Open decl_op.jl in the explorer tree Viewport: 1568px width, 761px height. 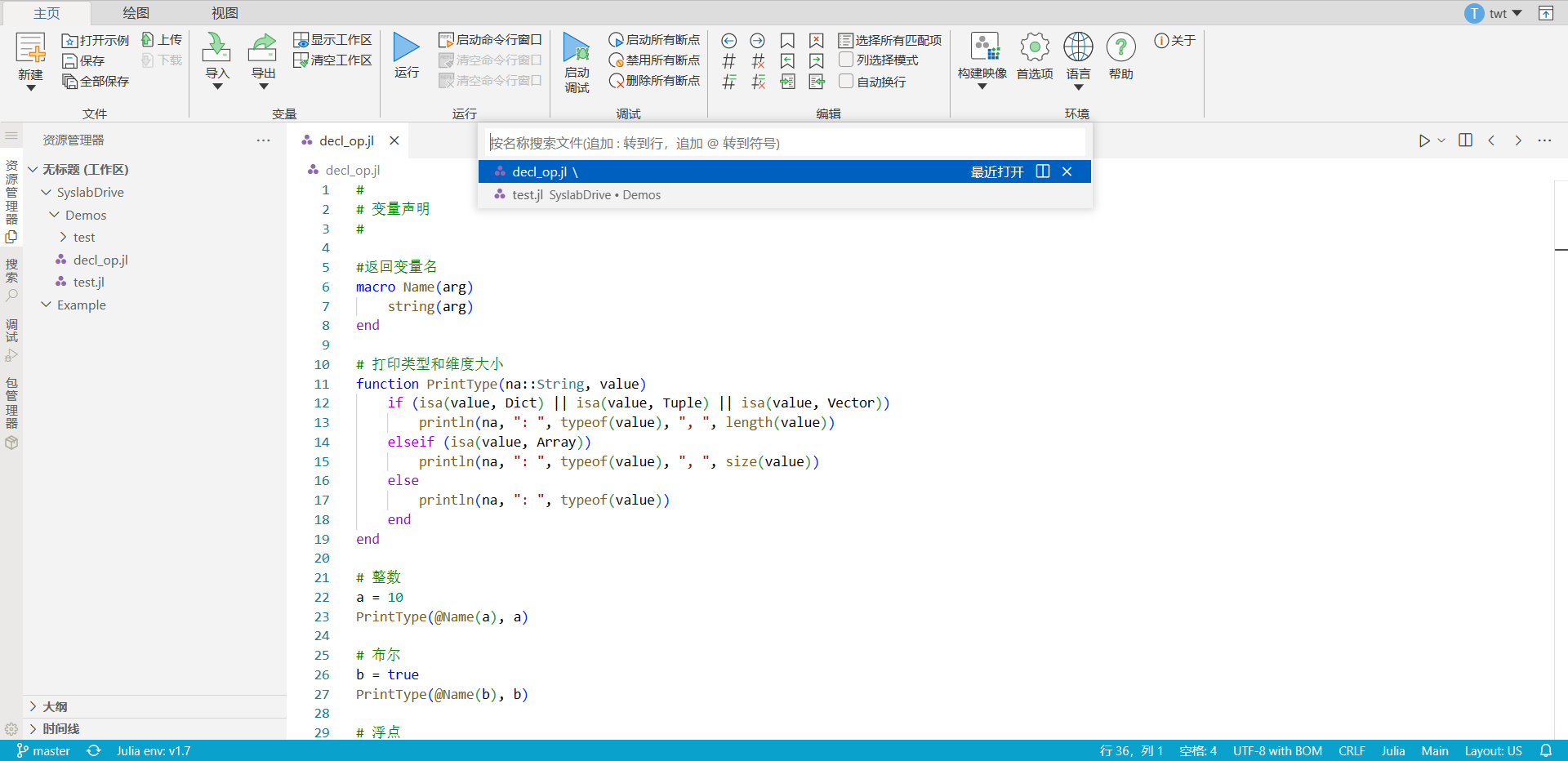100,260
